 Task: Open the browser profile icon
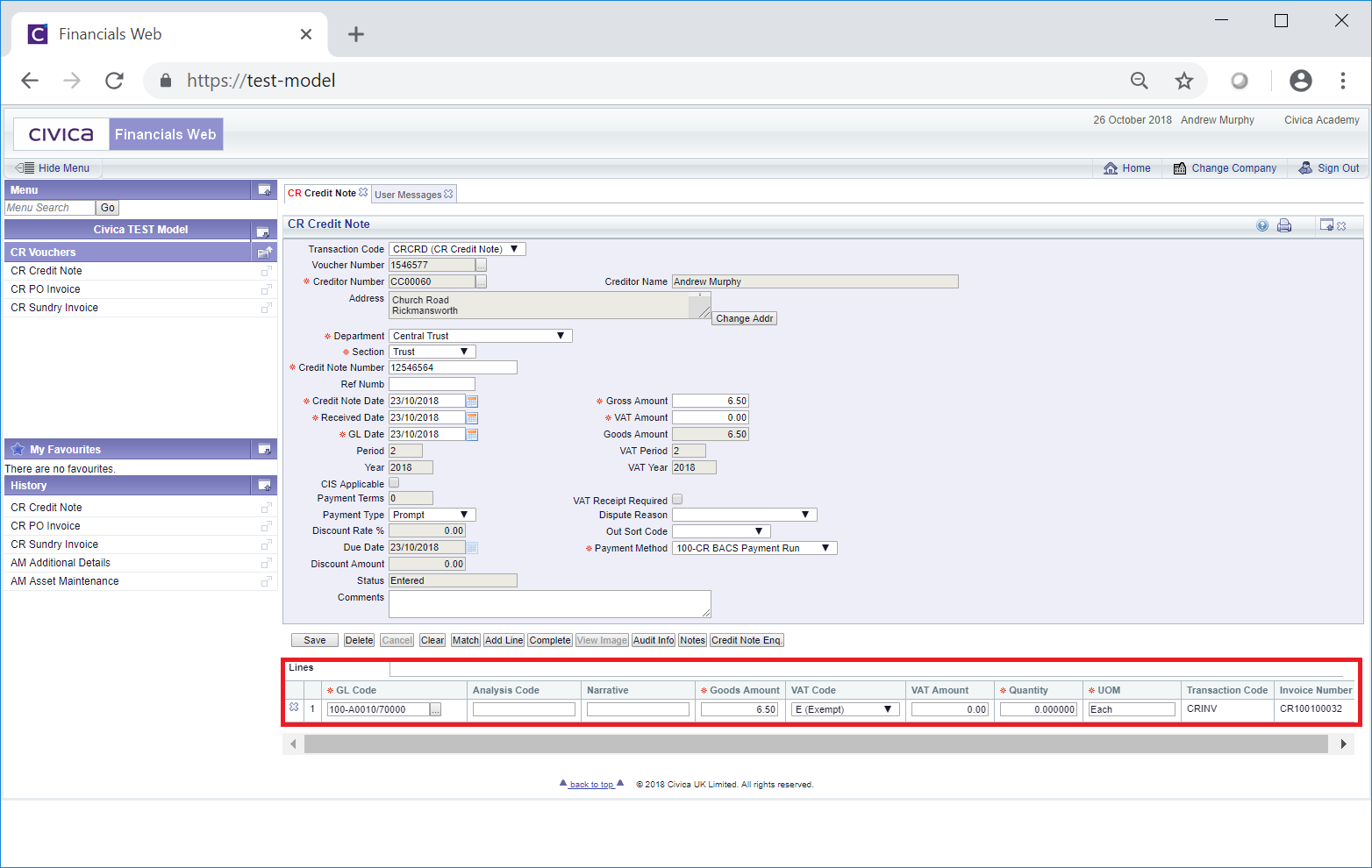[1301, 81]
